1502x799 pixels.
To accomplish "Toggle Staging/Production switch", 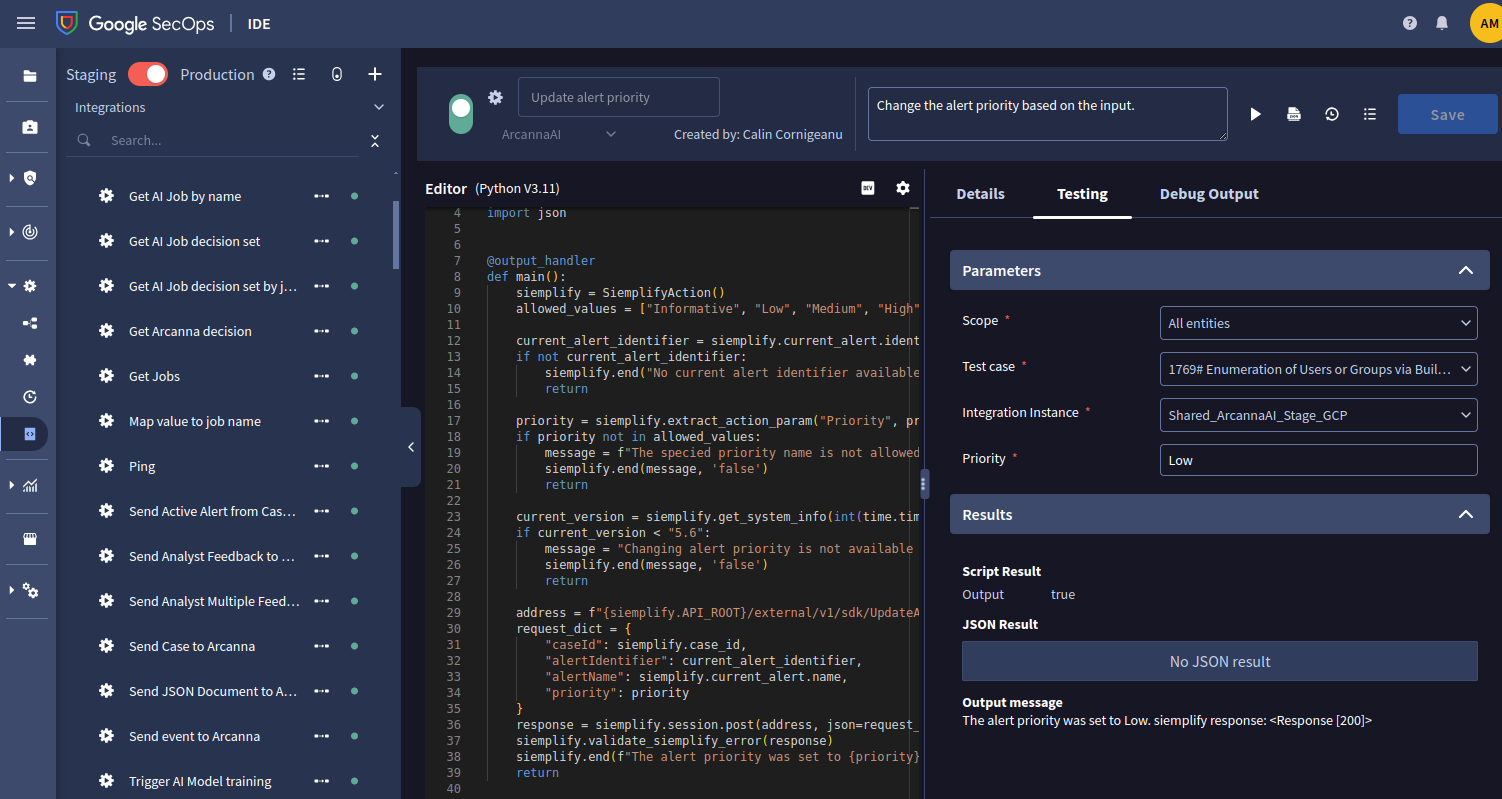I will (x=148, y=74).
